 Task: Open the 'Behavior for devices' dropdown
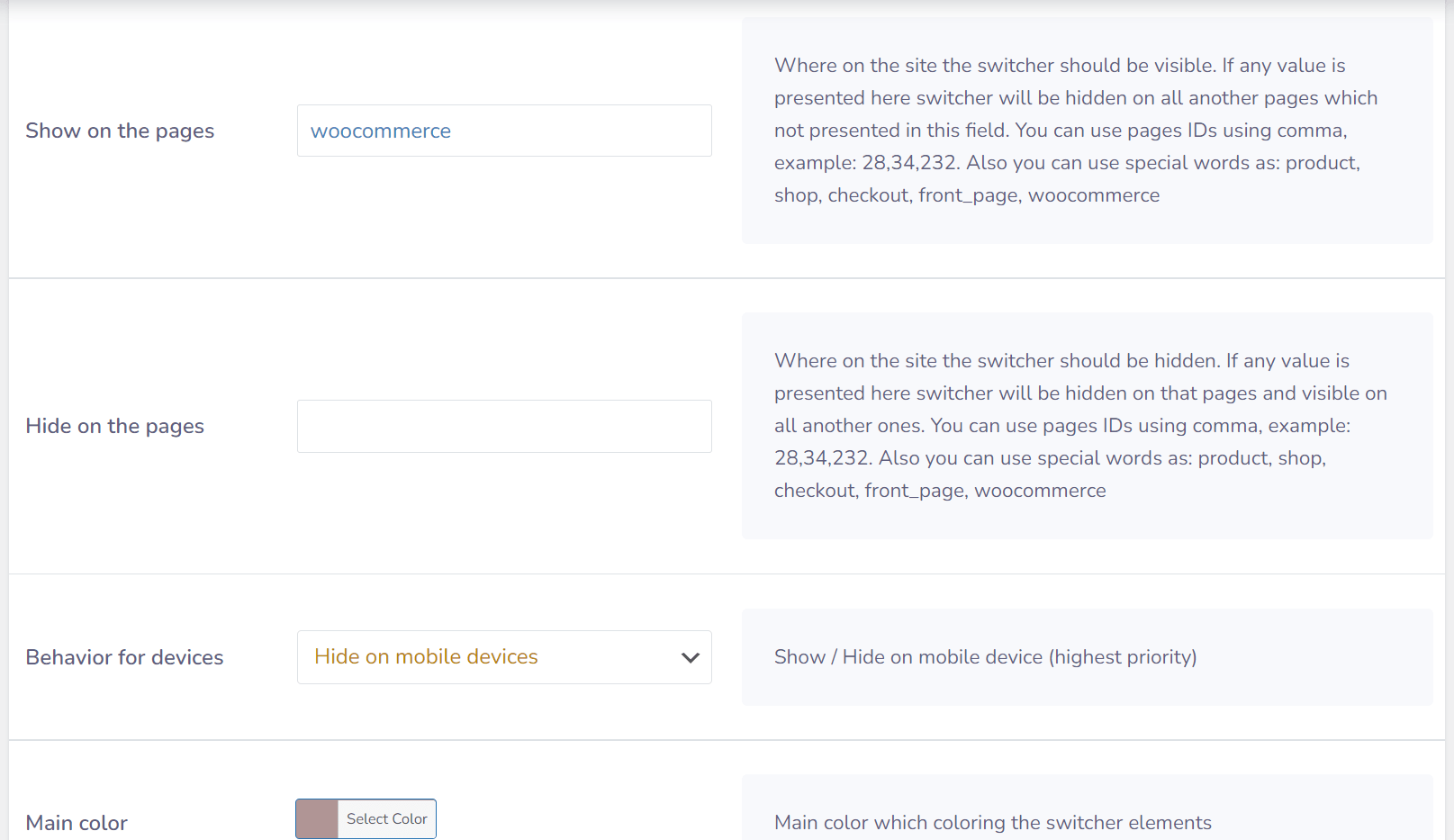click(504, 657)
